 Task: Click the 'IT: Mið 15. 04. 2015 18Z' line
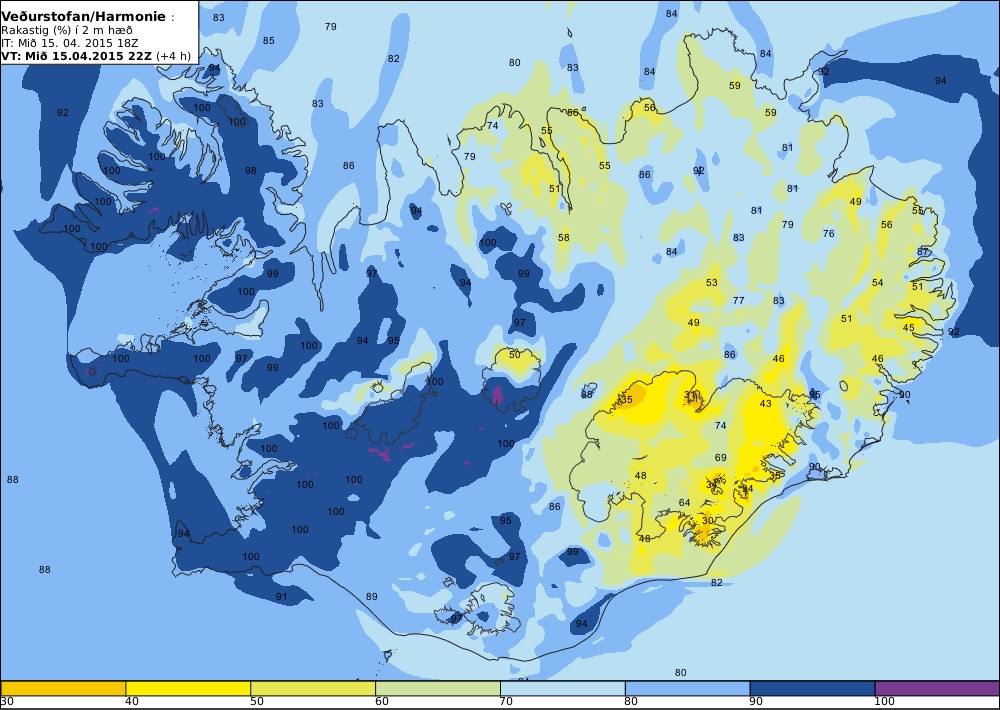coord(70,43)
